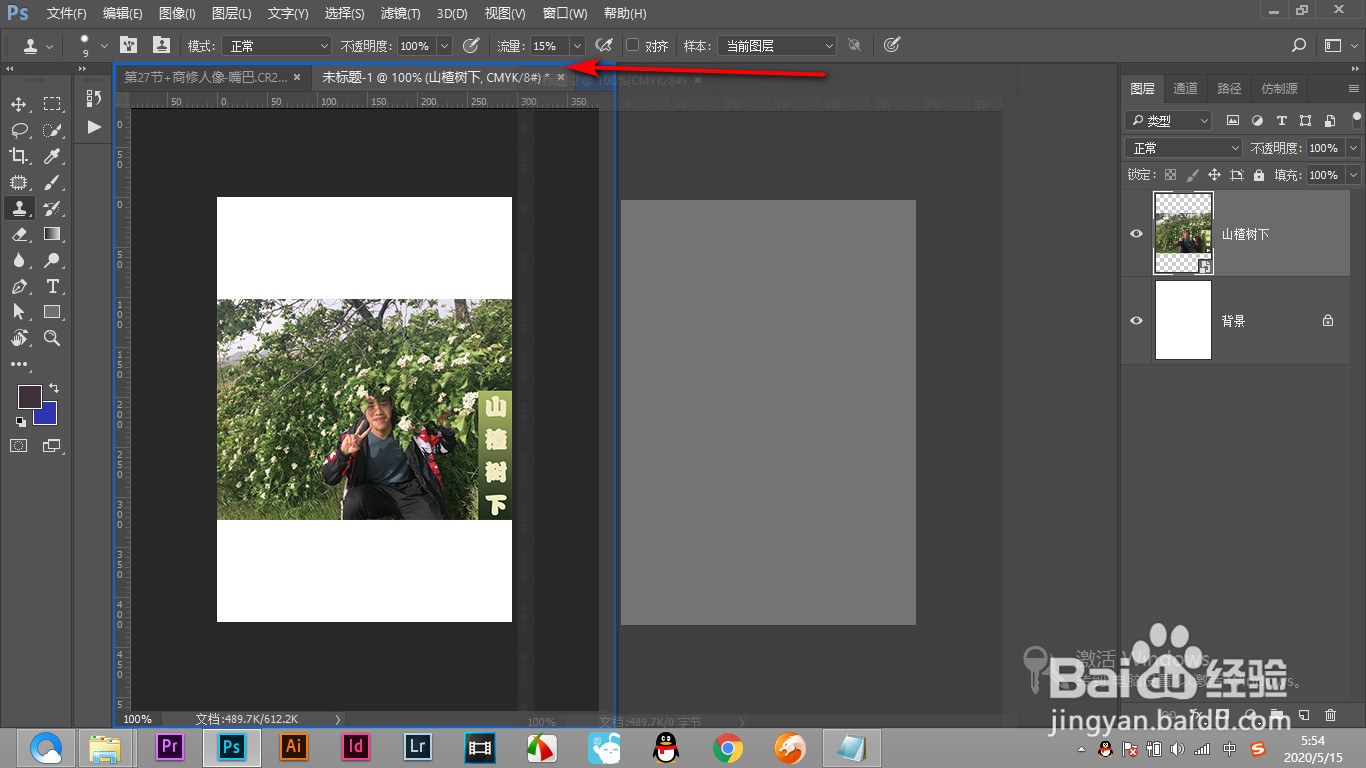The height and width of the screenshot is (768, 1366).
Task: Select the Dodge tool
Action: [52, 260]
